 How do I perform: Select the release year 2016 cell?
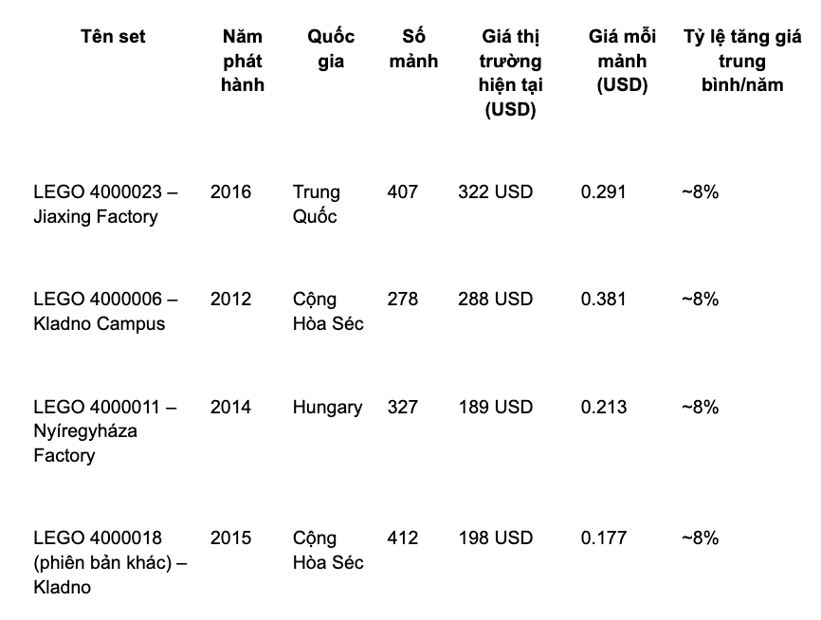pyautogui.click(x=231, y=192)
